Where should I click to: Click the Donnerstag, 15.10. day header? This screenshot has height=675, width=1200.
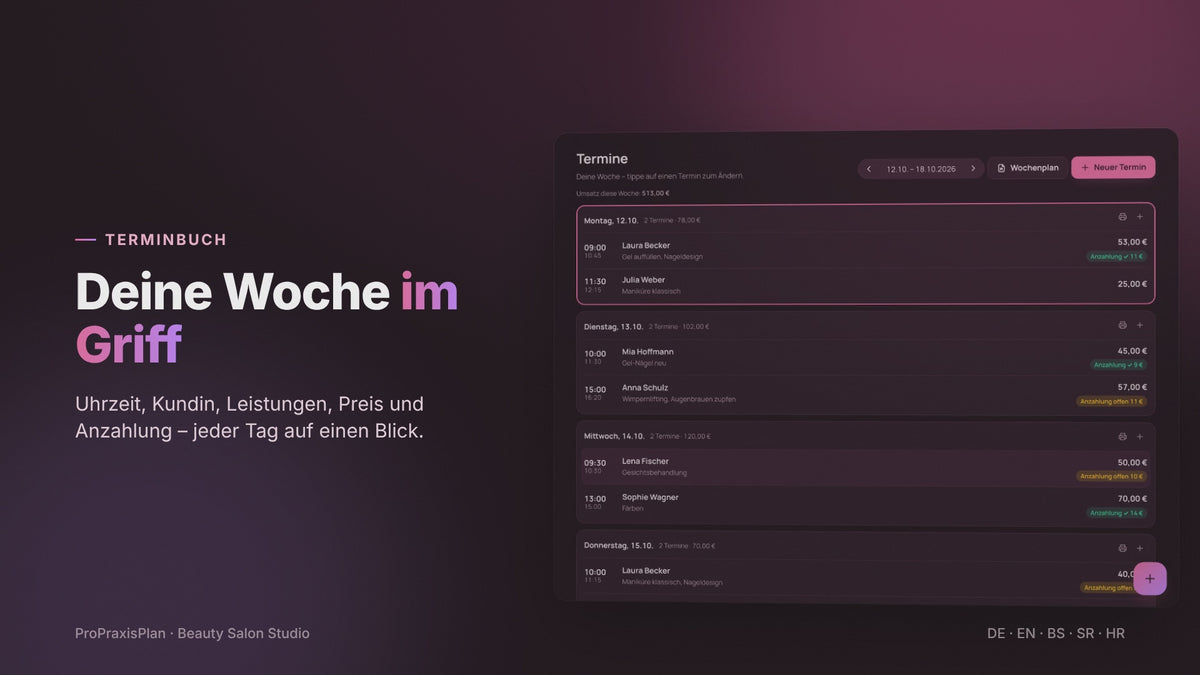(x=619, y=546)
